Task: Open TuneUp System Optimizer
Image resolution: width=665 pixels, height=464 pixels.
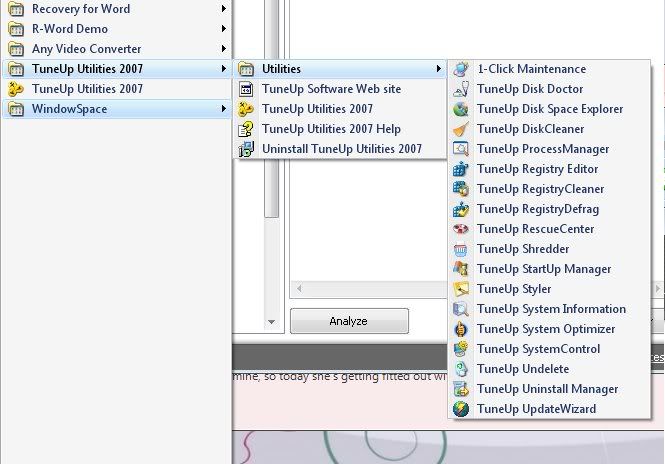Action: (550, 329)
